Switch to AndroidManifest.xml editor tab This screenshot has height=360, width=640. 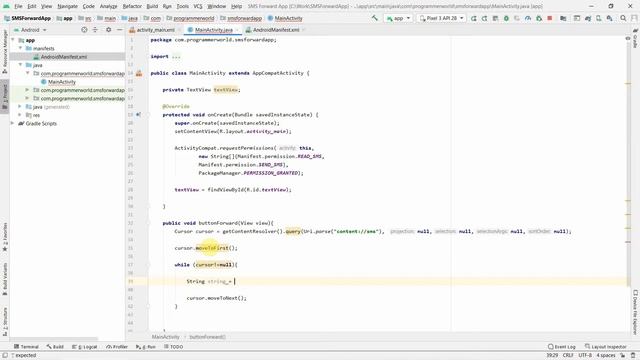click(x=276, y=30)
